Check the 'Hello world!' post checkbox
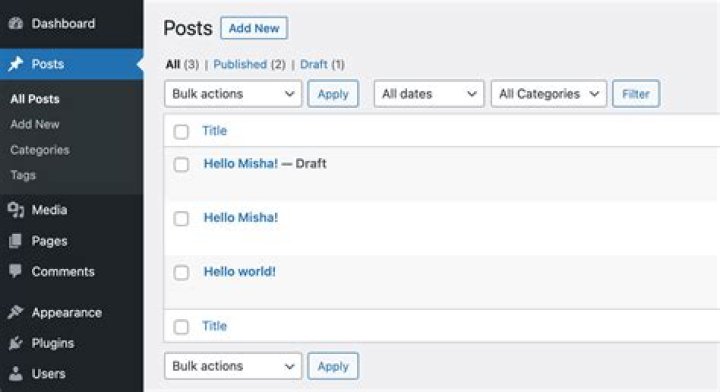Viewport: 720px width, 392px height. (x=181, y=272)
